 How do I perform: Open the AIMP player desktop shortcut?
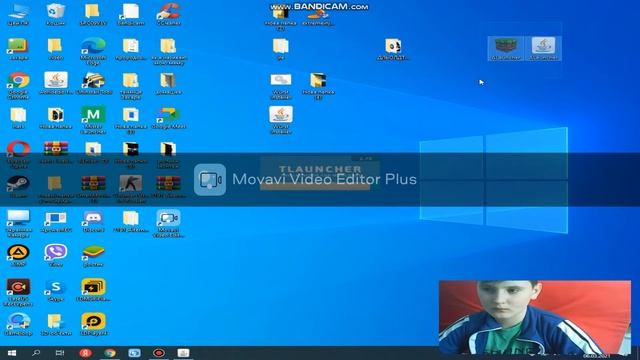point(18,256)
